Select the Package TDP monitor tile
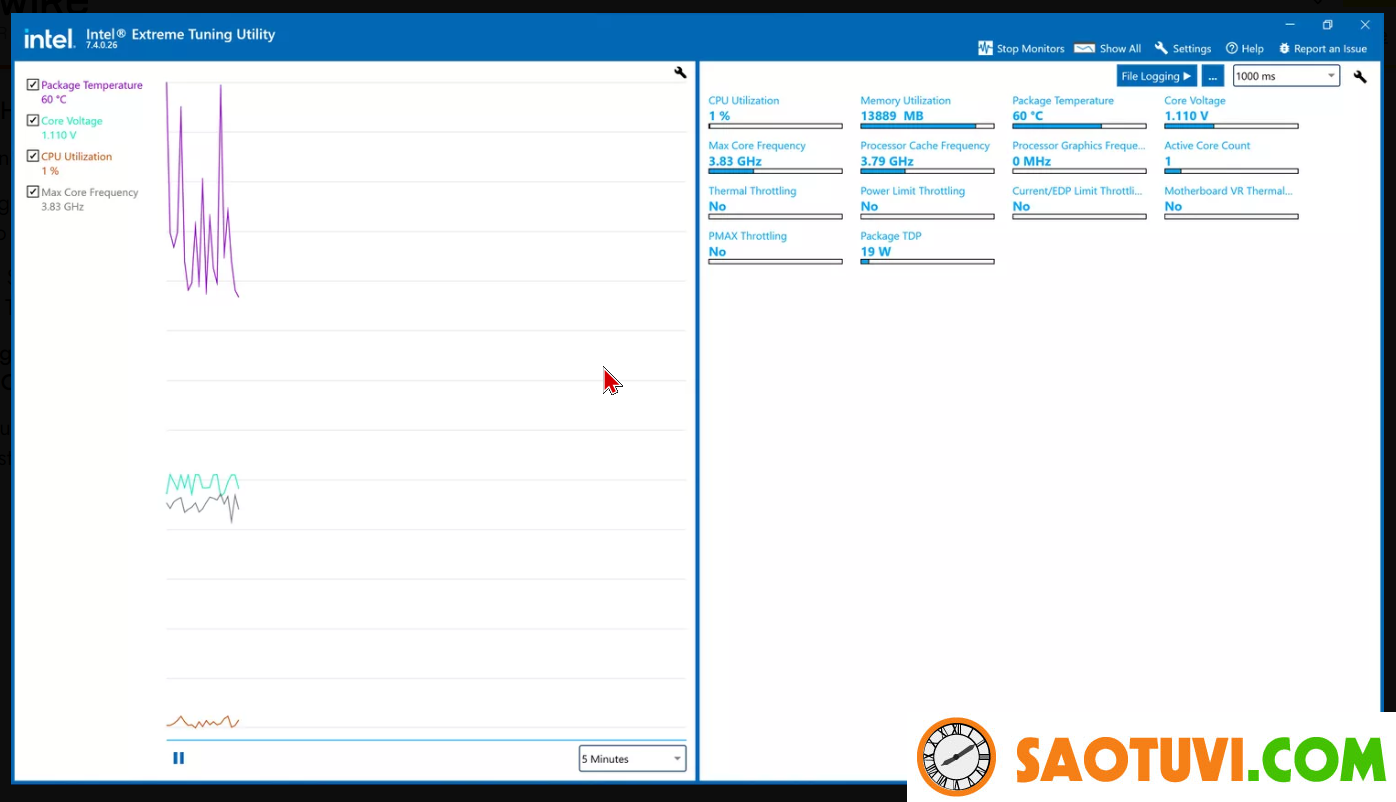The height and width of the screenshot is (802, 1396). 927,248
